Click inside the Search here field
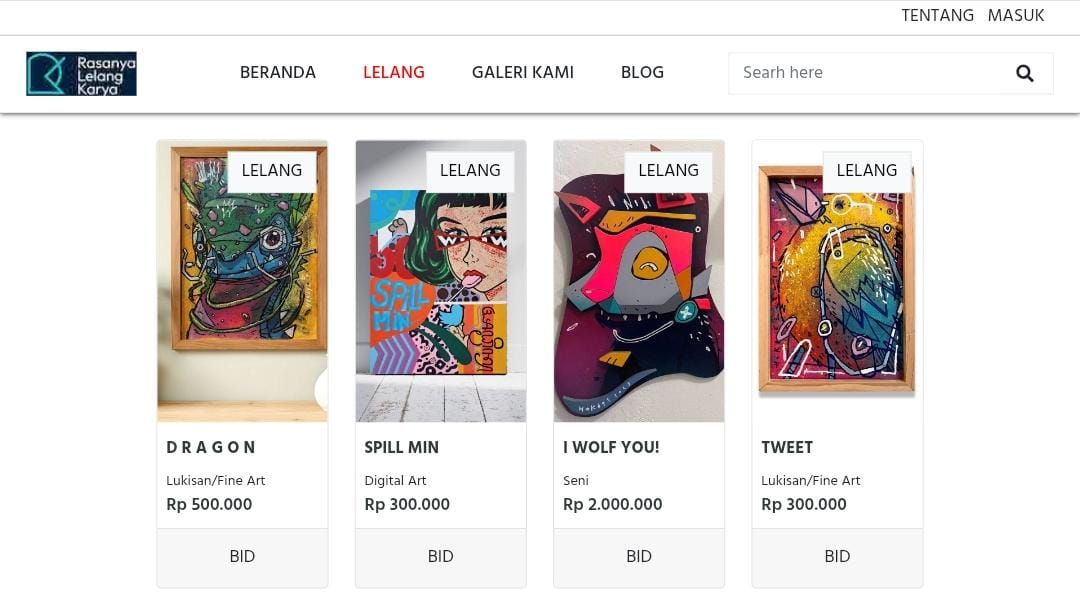The width and height of the screenshot is (1080, 605). coord(860,73)
